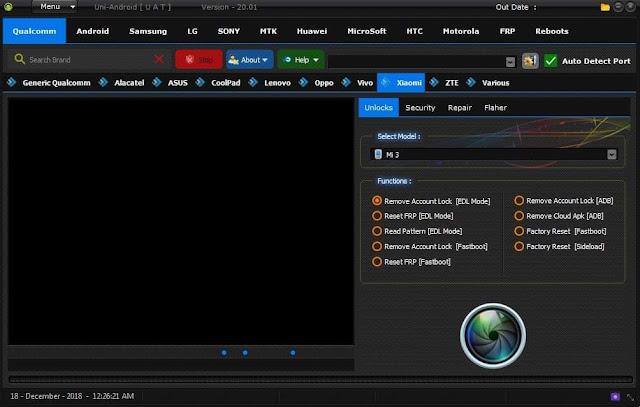Choose the Various brand
640x407 pixels.
click(x=496, y=83)
